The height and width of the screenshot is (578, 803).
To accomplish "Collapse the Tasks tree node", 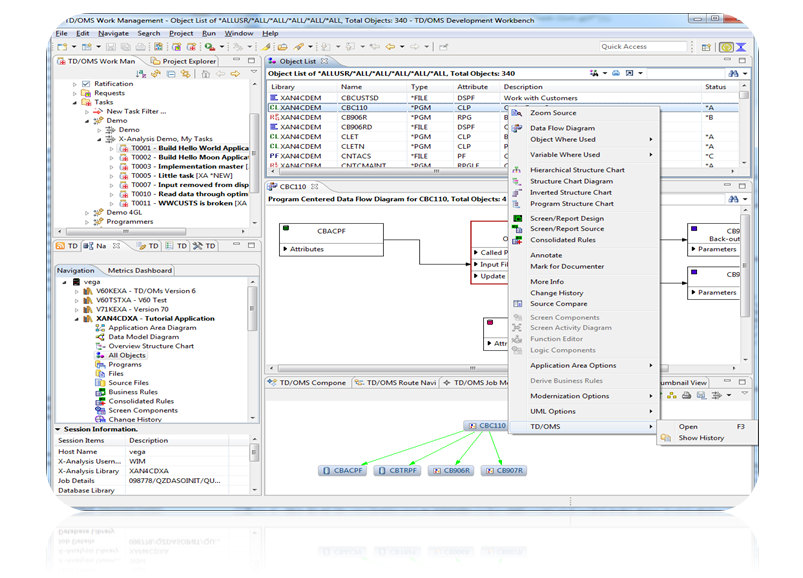I will click(x=75, y=102).
